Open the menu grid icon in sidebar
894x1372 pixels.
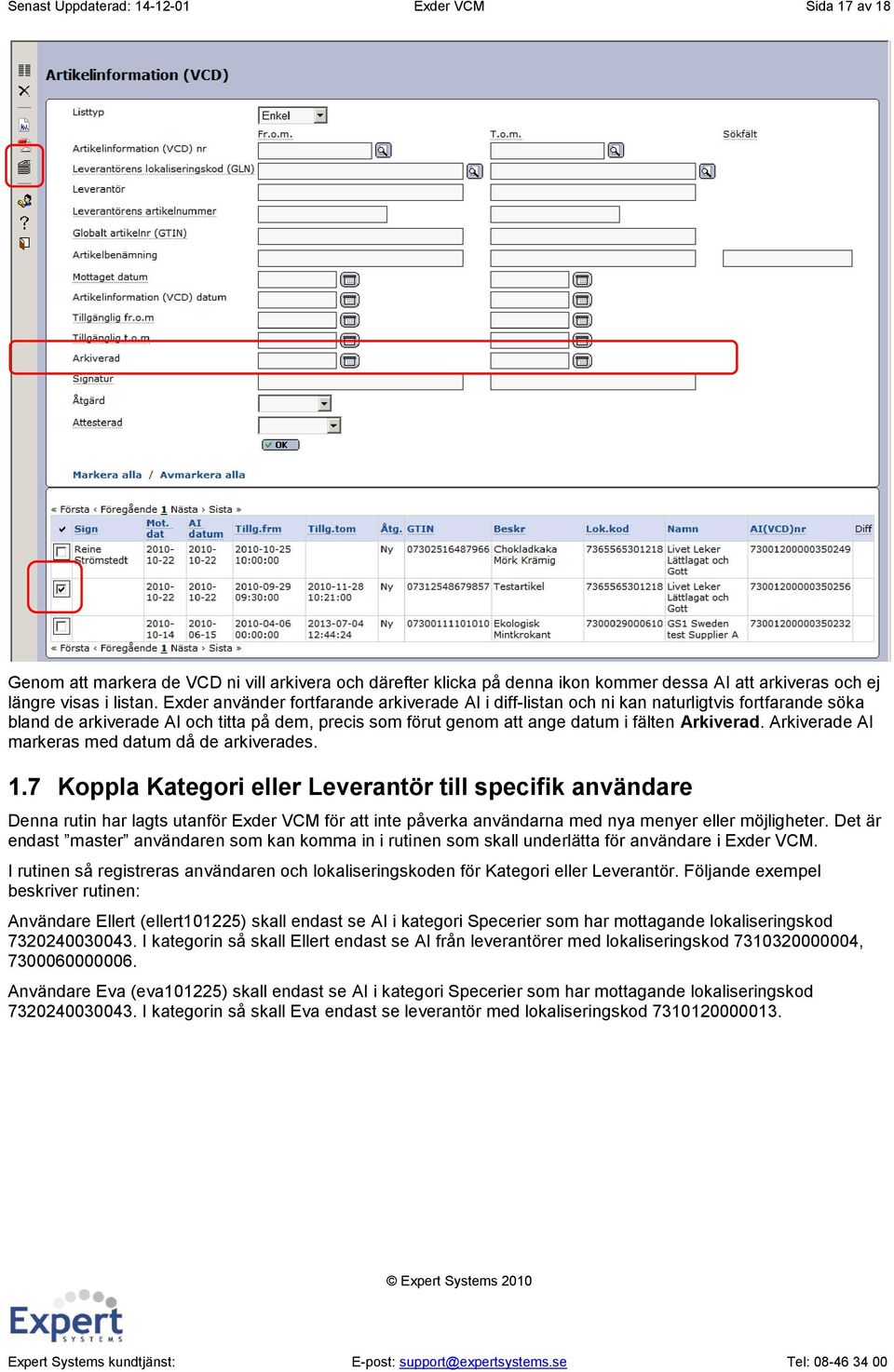tap(24, 71)
